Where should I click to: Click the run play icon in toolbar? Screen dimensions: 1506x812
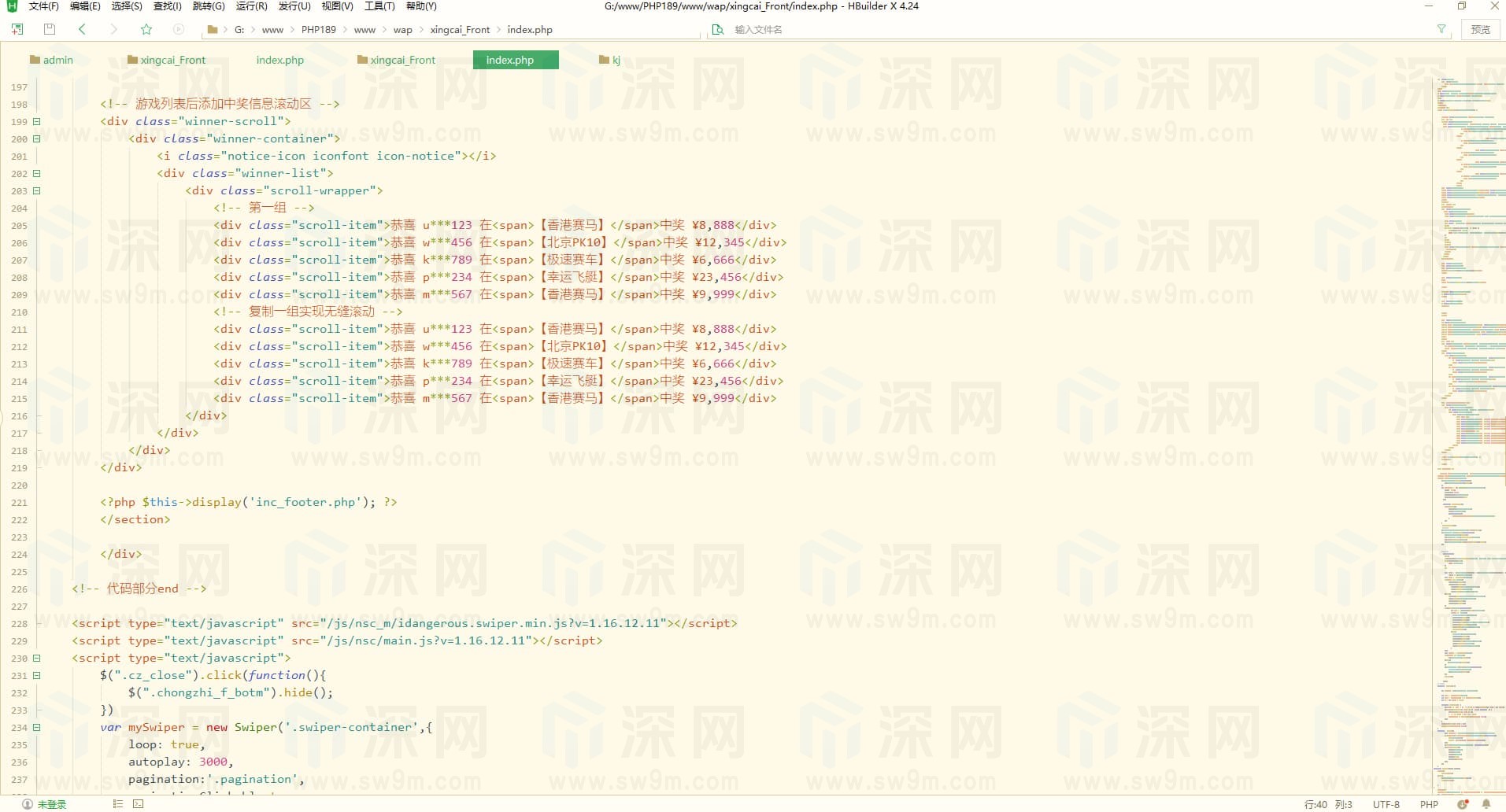coord(178,29)
